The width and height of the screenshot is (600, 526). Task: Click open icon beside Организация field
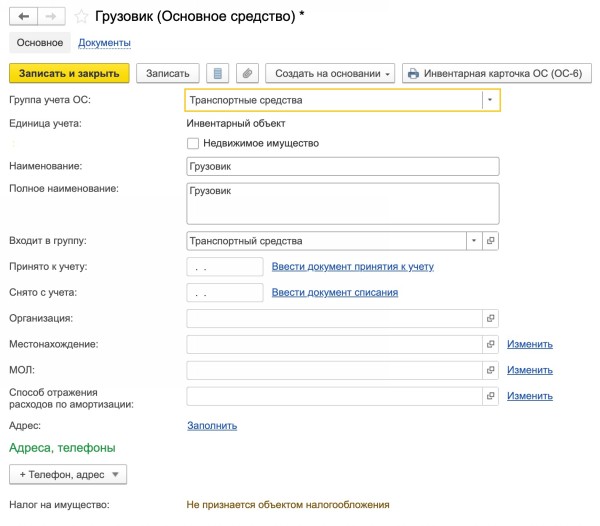[x=491, y=318]
